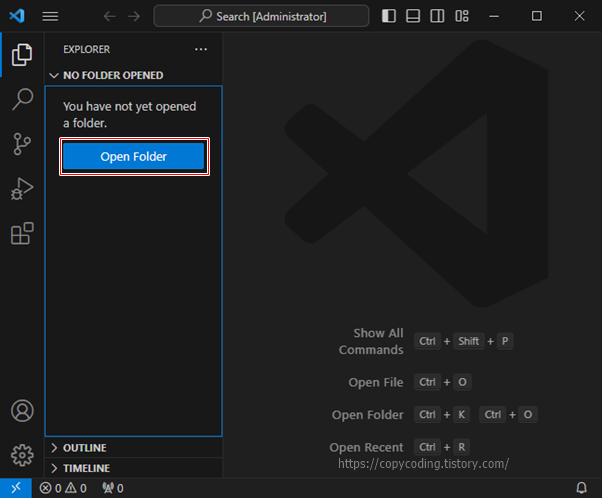Click the Open Recent shortcut label
602x498 pixels.
point(366,447)
